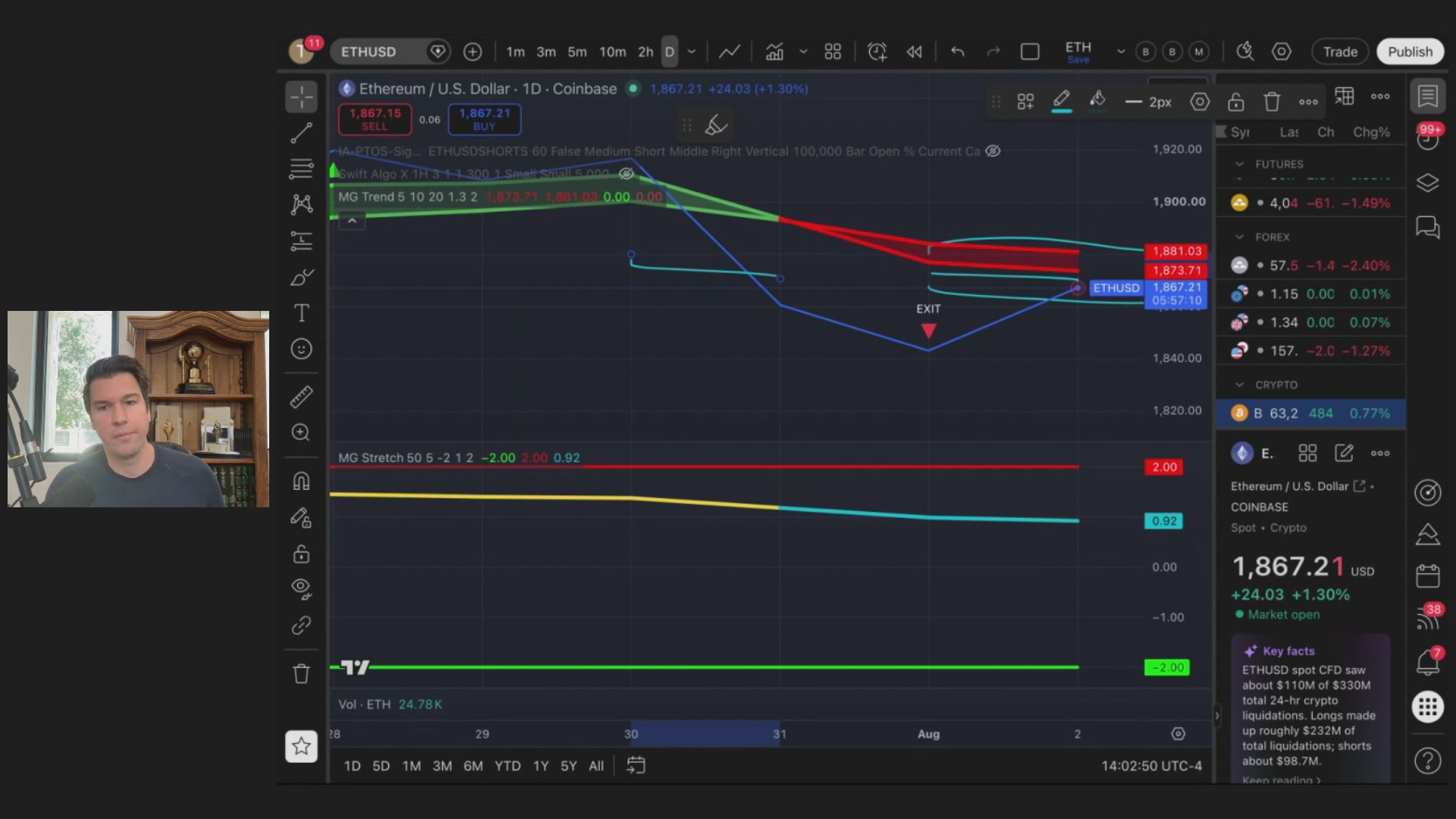Viewport: 1456px width, 819px height.
Task: Open the patterns drawing tool
Action: (x=301, y=204)
